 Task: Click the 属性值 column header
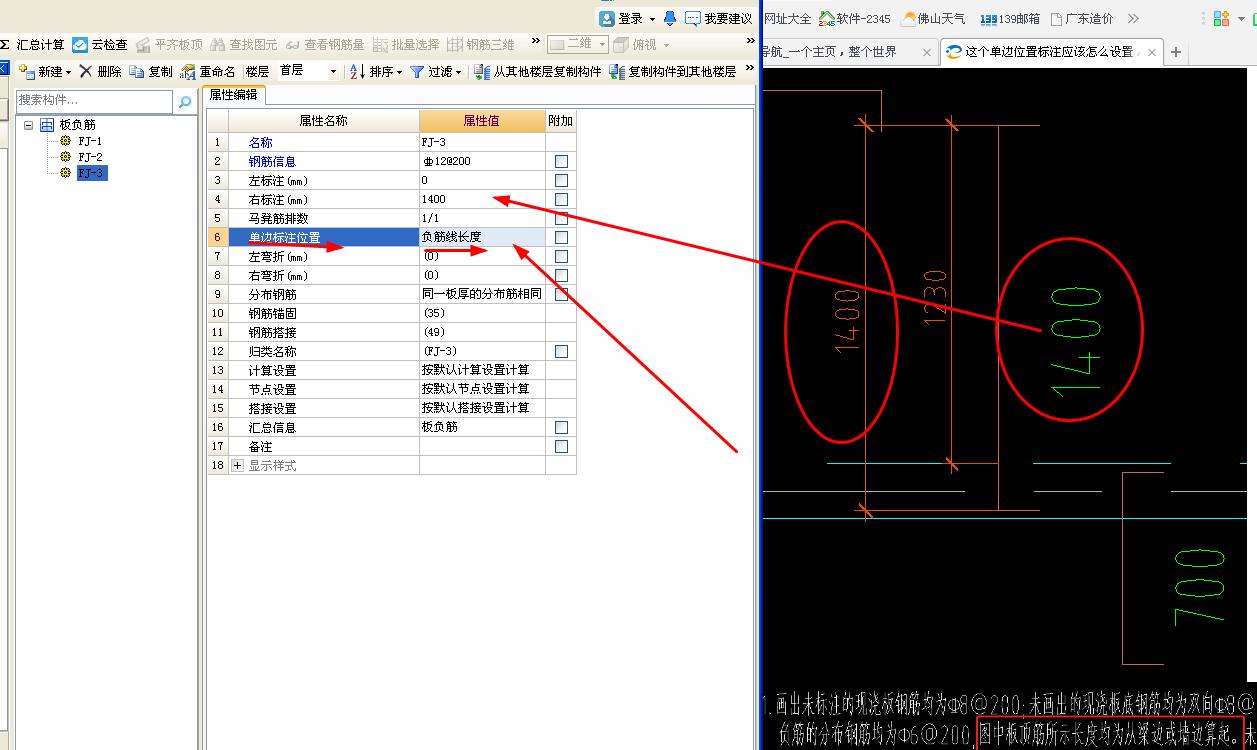pos(482,121)
